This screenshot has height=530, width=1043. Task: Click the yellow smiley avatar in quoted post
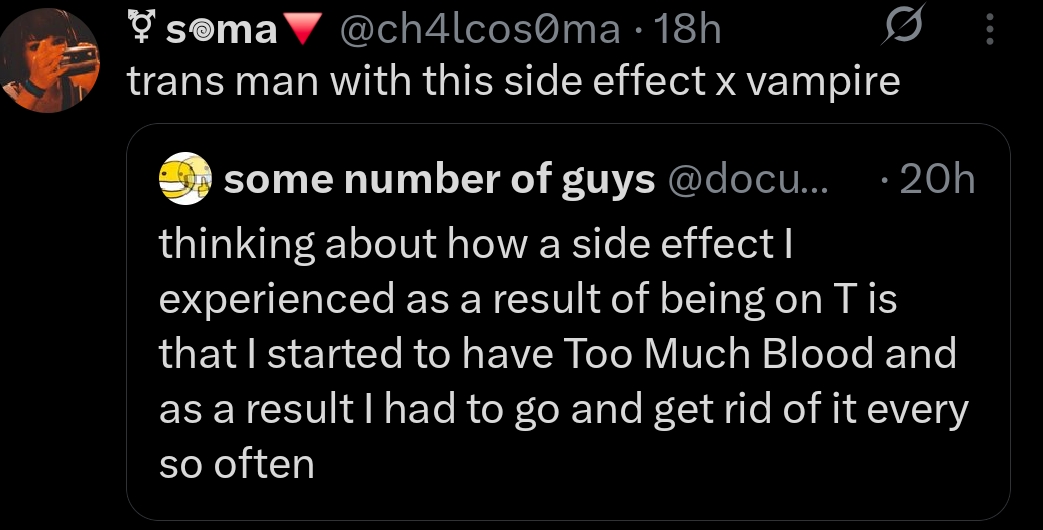[185, 181]
